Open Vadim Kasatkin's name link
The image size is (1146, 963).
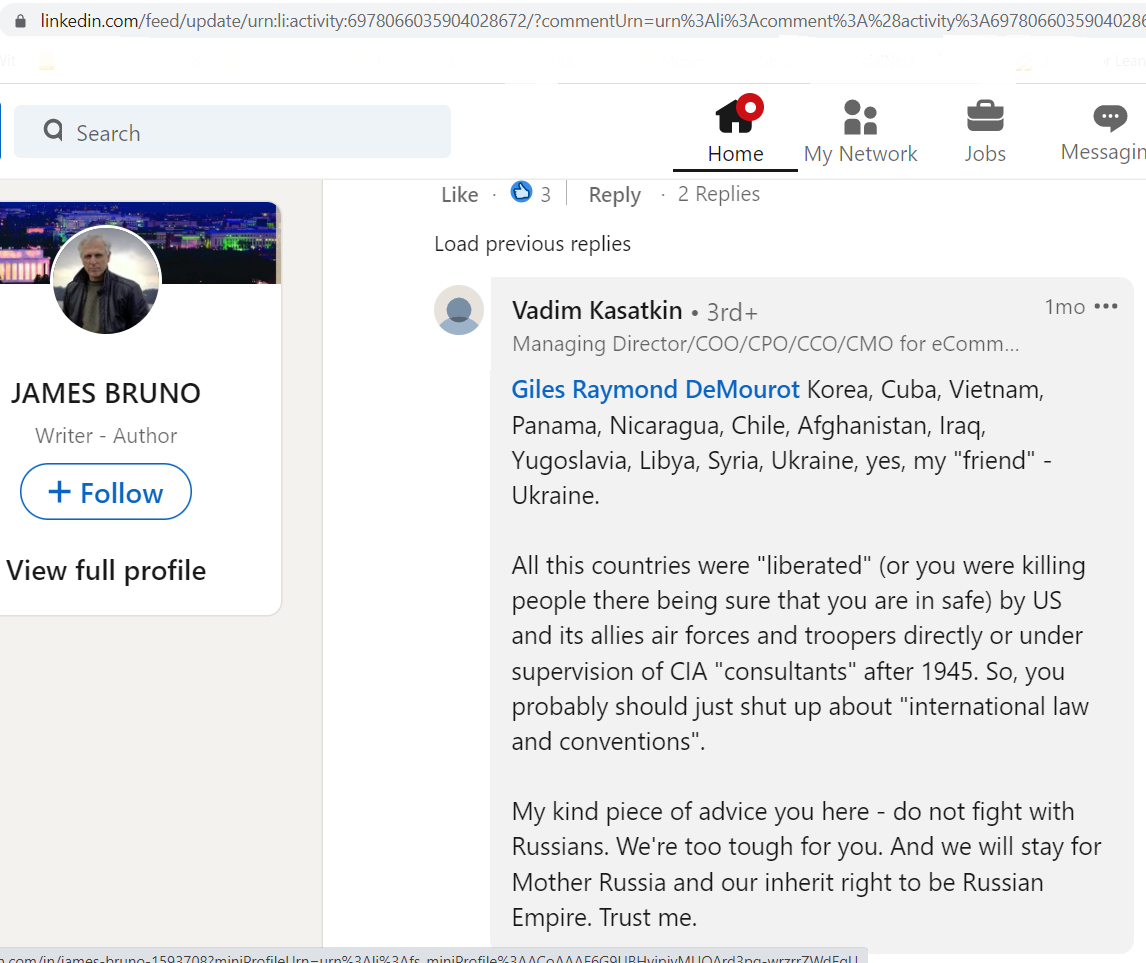click(x=597, y=311)
